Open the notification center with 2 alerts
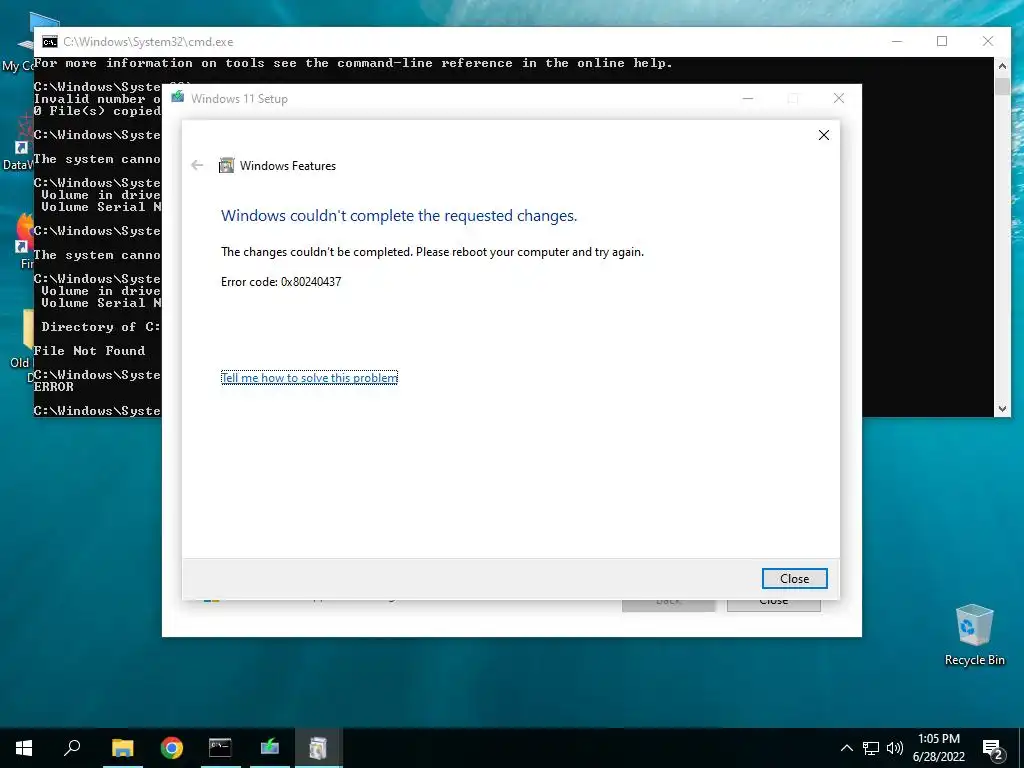Viewport: 1024px width, 768px height. 993,749
